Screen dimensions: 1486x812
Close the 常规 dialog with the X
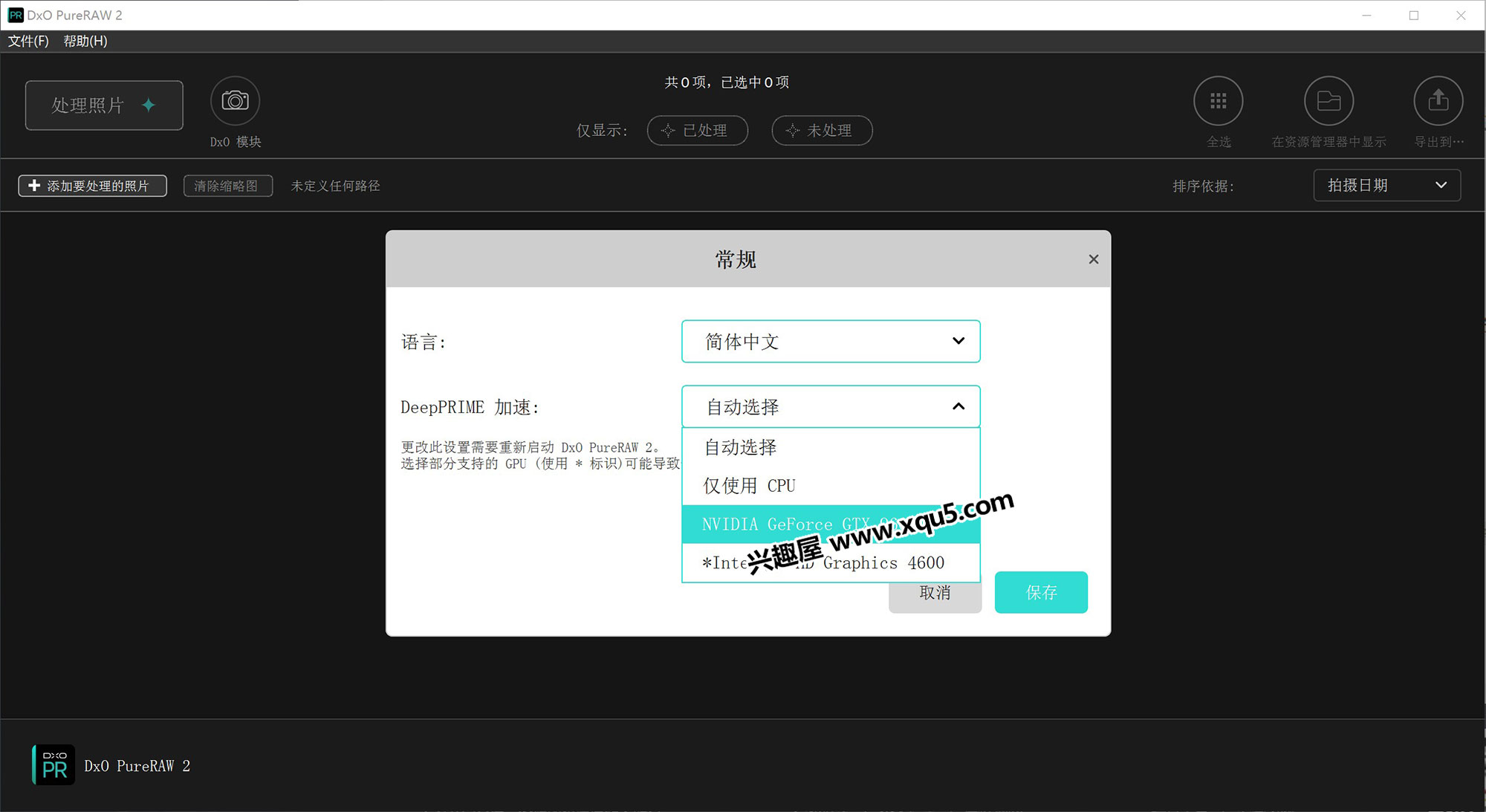[1093, 259]
